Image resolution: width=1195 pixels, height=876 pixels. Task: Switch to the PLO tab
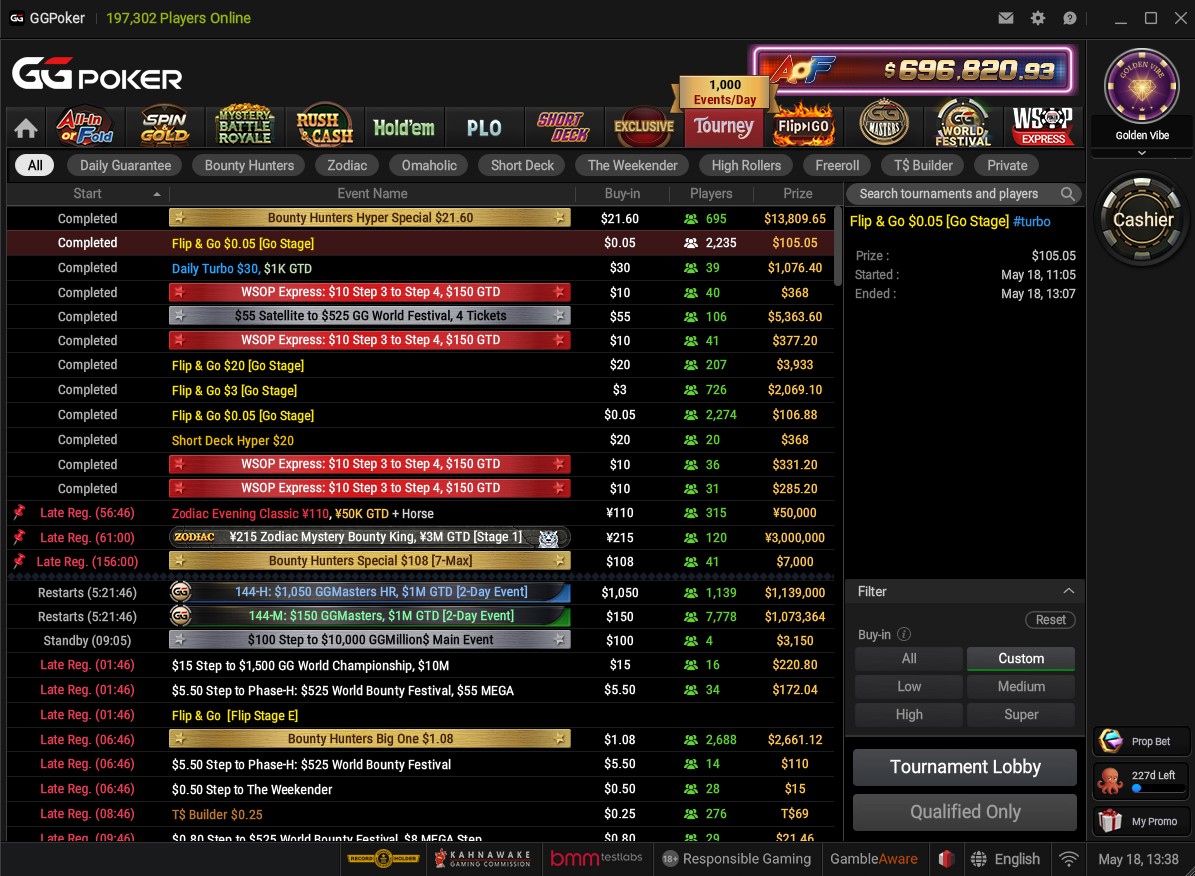point(484,127)
